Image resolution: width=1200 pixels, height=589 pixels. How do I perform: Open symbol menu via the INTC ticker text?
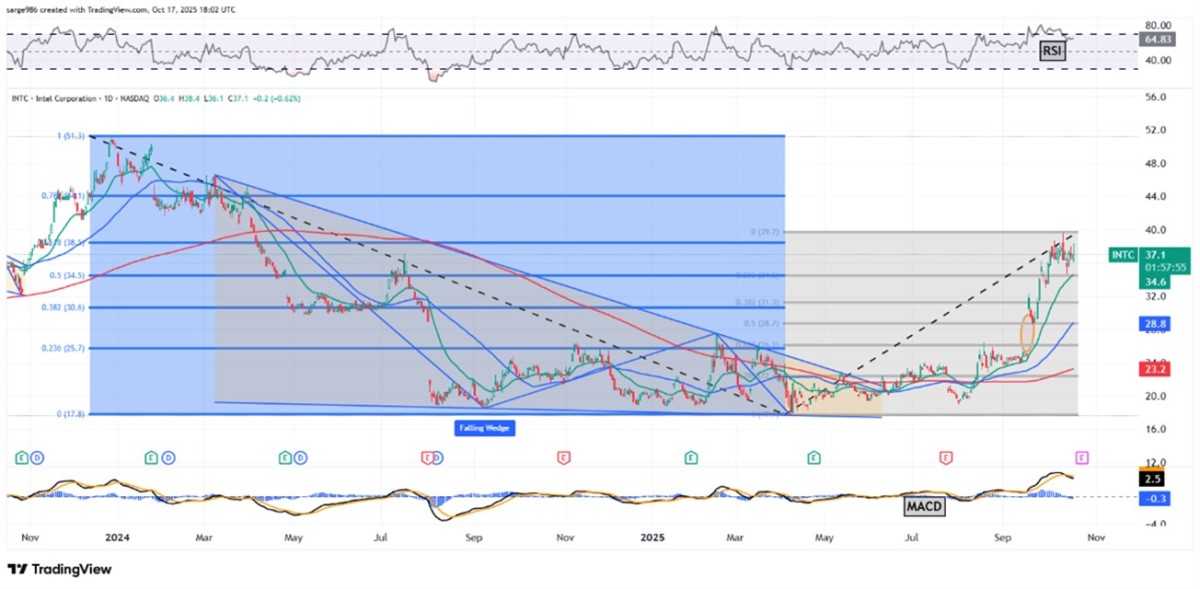click(22, 100)
